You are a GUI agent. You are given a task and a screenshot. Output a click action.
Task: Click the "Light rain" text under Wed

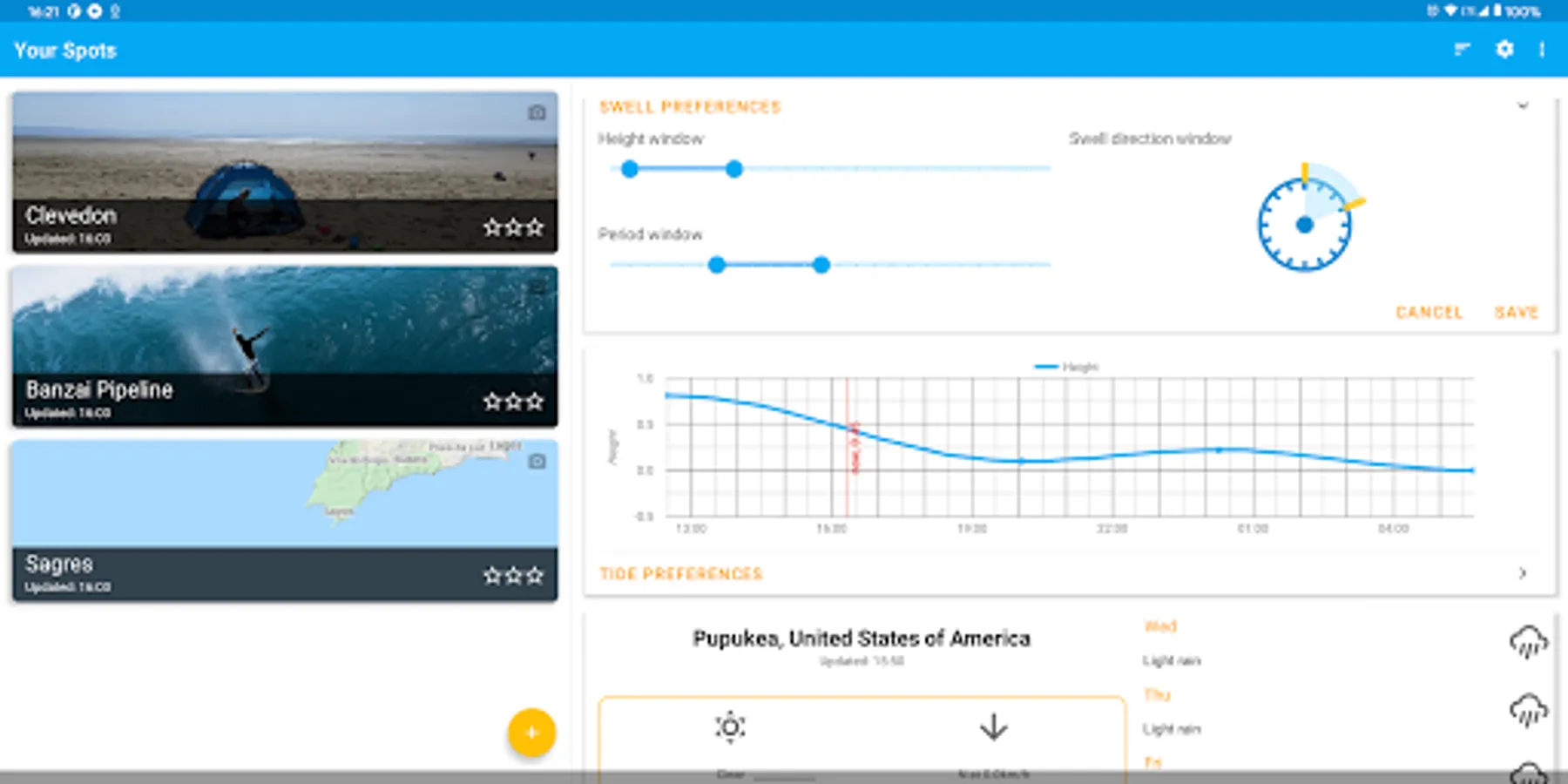point(1172,660)
